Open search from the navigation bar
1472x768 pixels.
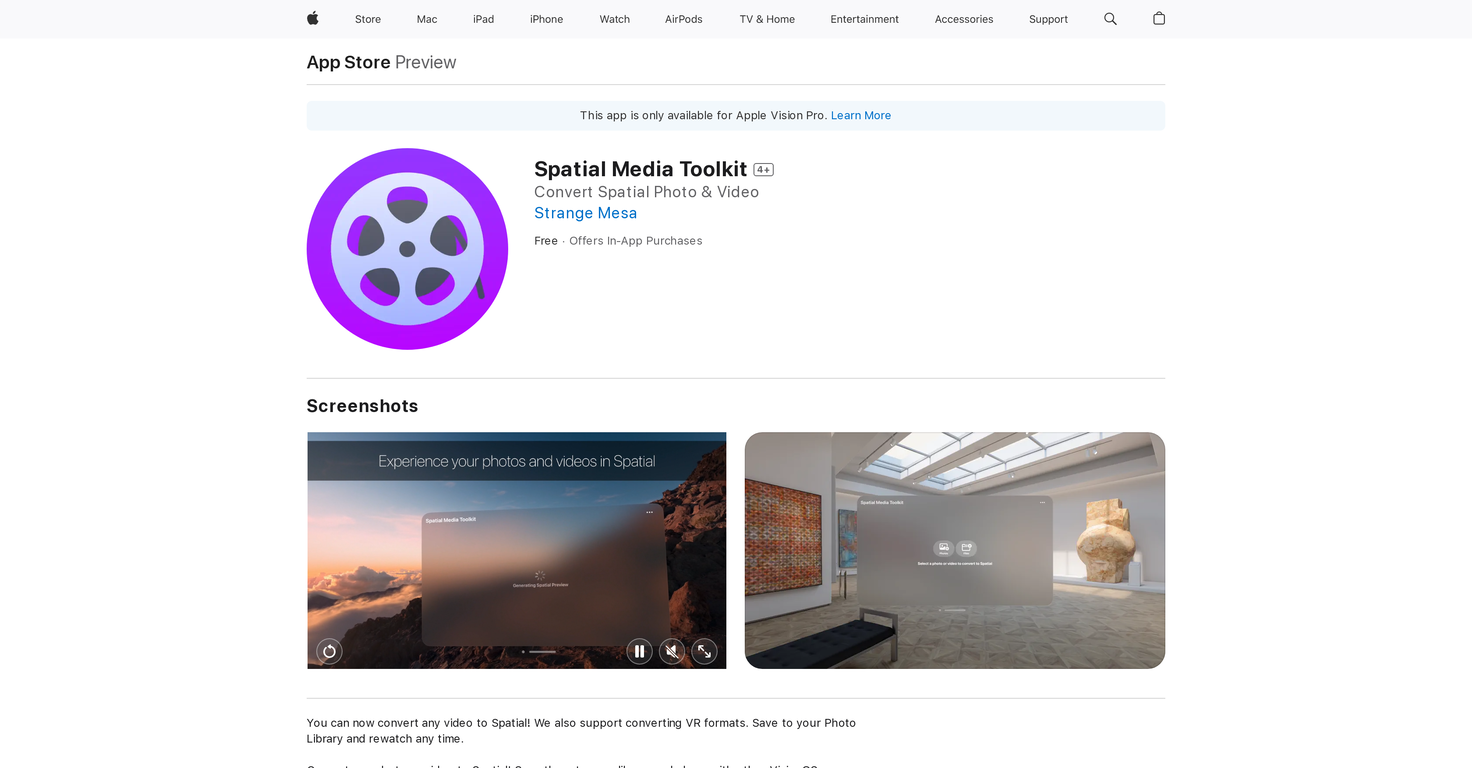(1110, 18)
